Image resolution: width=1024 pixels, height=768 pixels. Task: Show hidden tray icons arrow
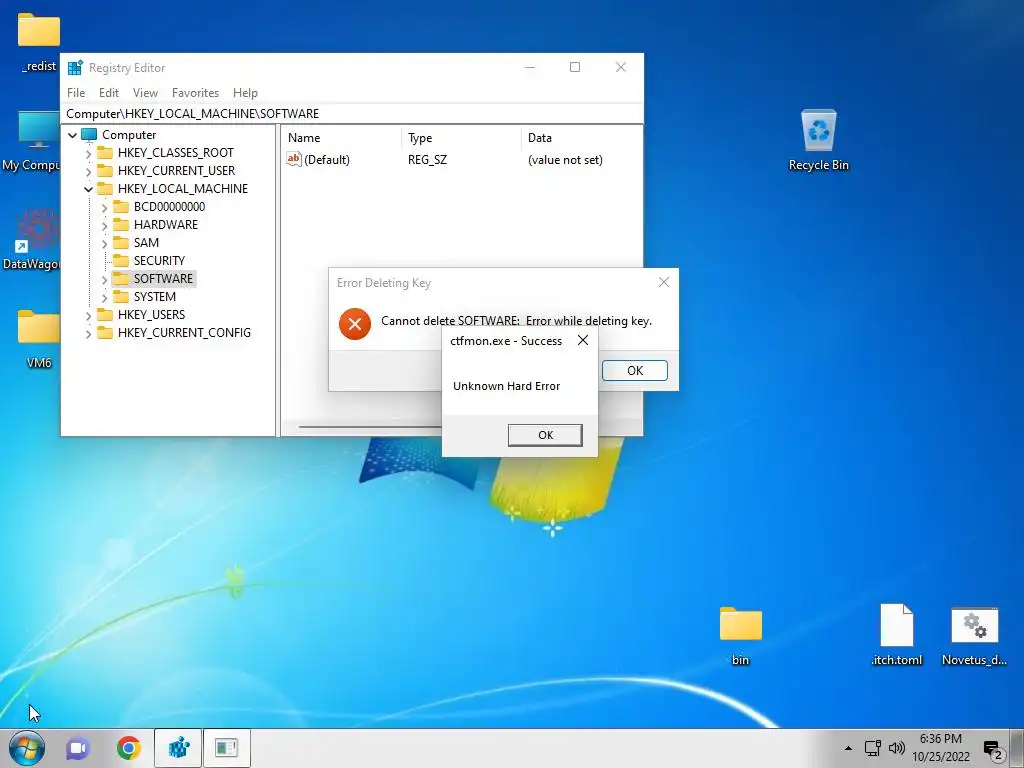[x=848, y=748]
